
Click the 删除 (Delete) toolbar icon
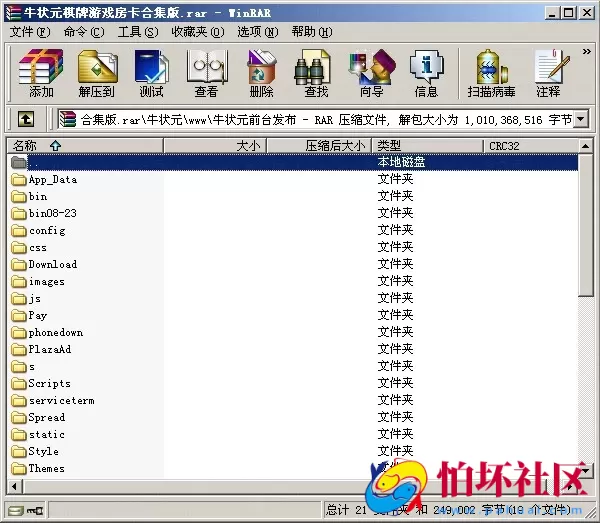click(262, 67)
